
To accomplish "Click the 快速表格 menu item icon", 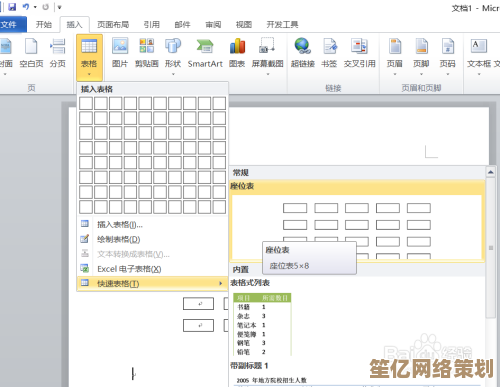I will (x=85, y=283).
